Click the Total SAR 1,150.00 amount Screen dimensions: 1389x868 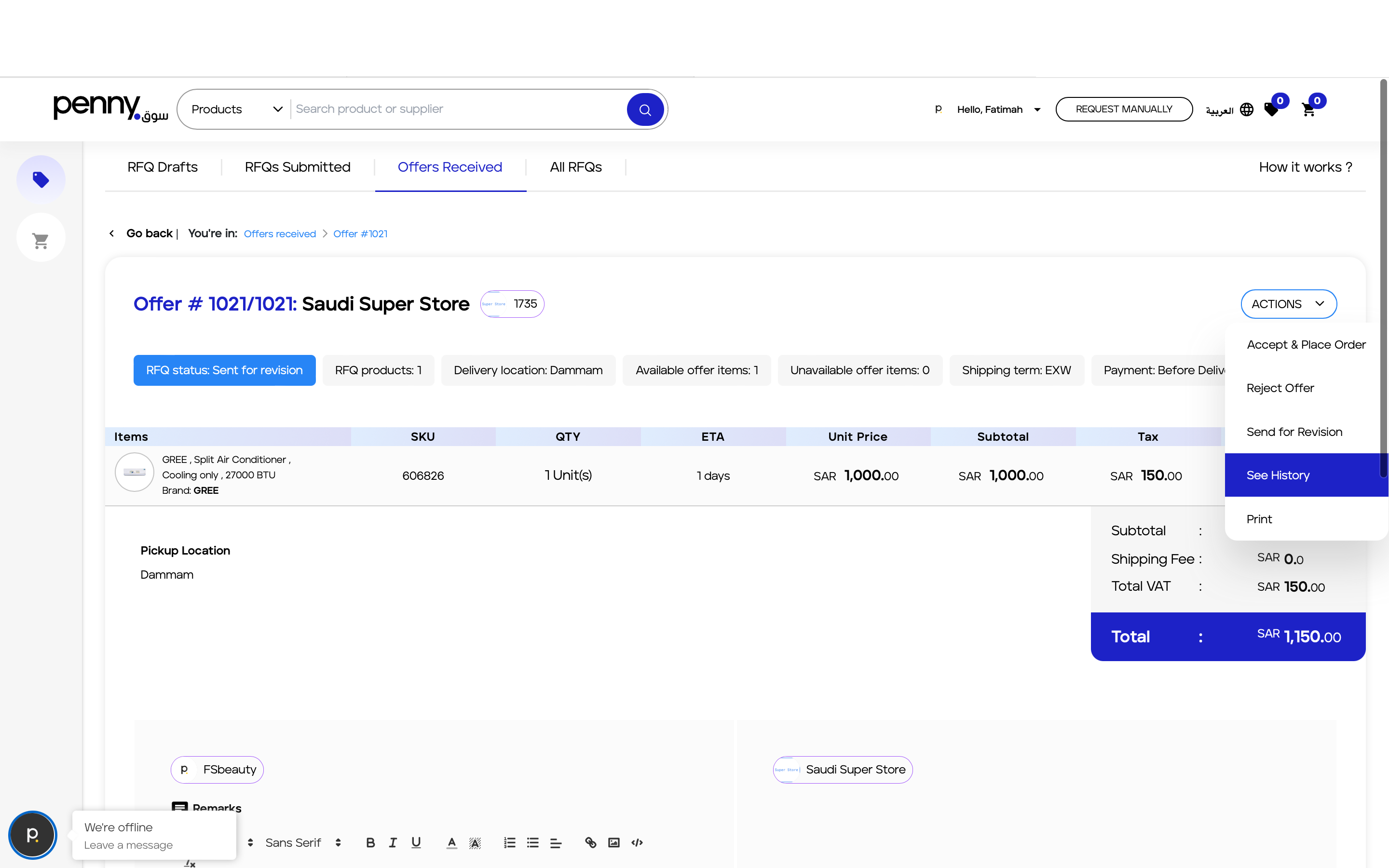pyautogui.click(x=1299, y=636)
